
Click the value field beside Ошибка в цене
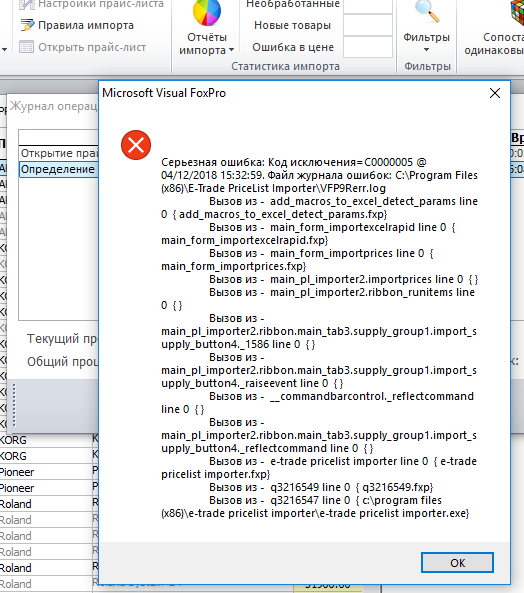pyautogui.click(x=368, y=47)
